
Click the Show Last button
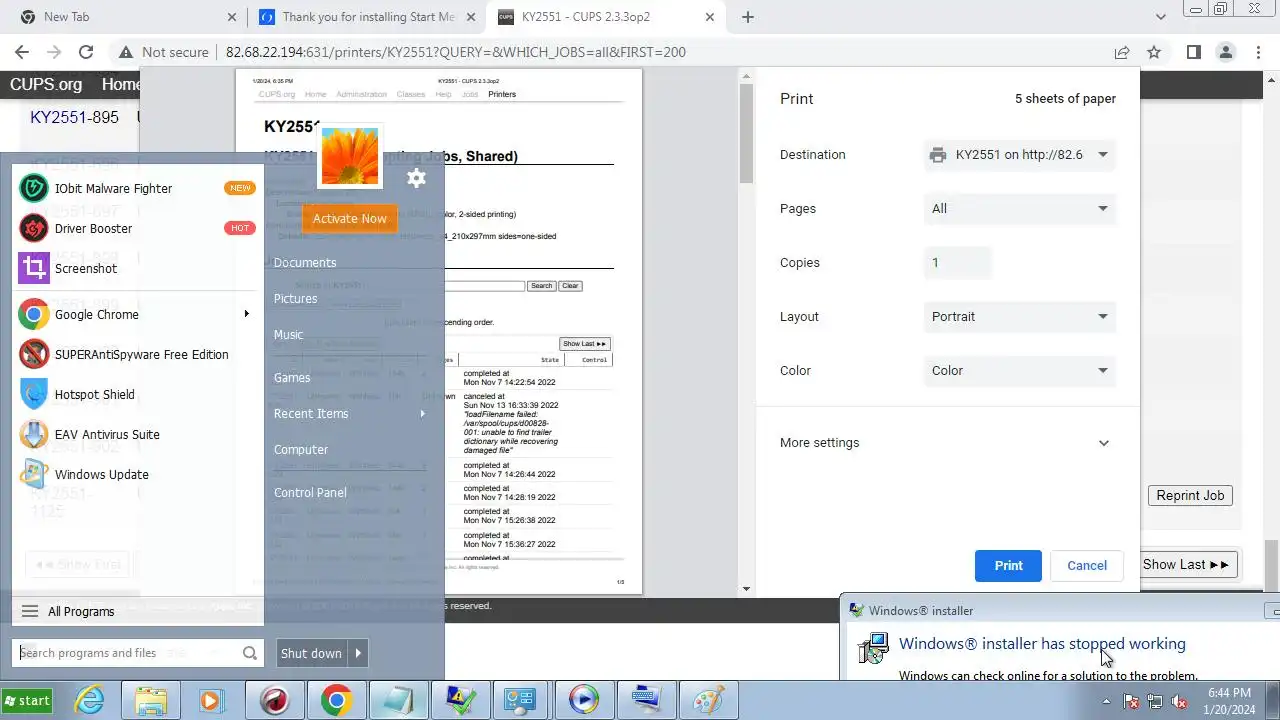(x=1187, y=565)
